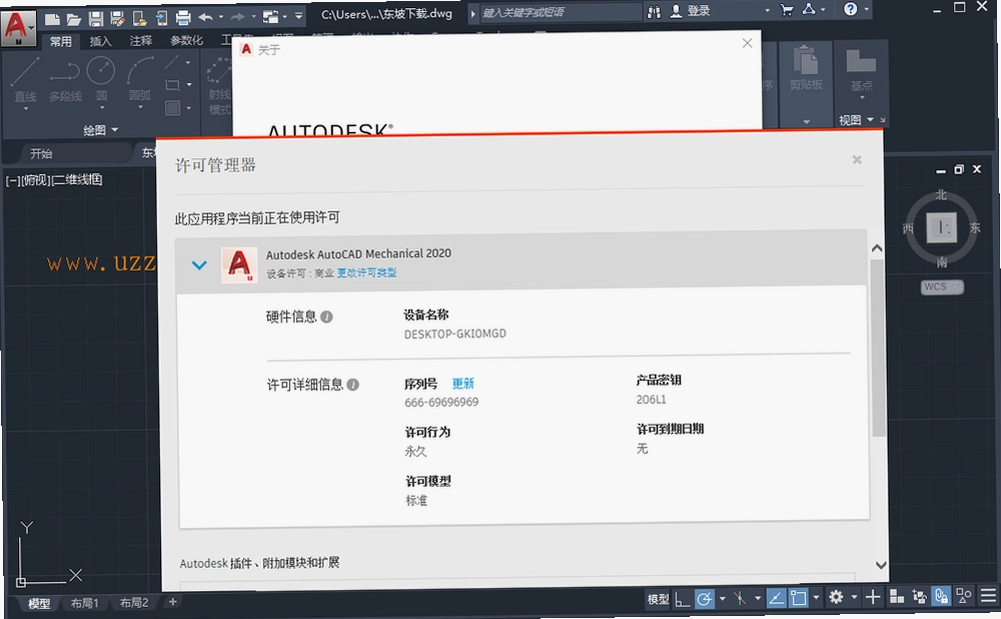This screenshot has width=1001, height=619.
Task: Click the Help question mark icon
Action: (x=850, y=8)
